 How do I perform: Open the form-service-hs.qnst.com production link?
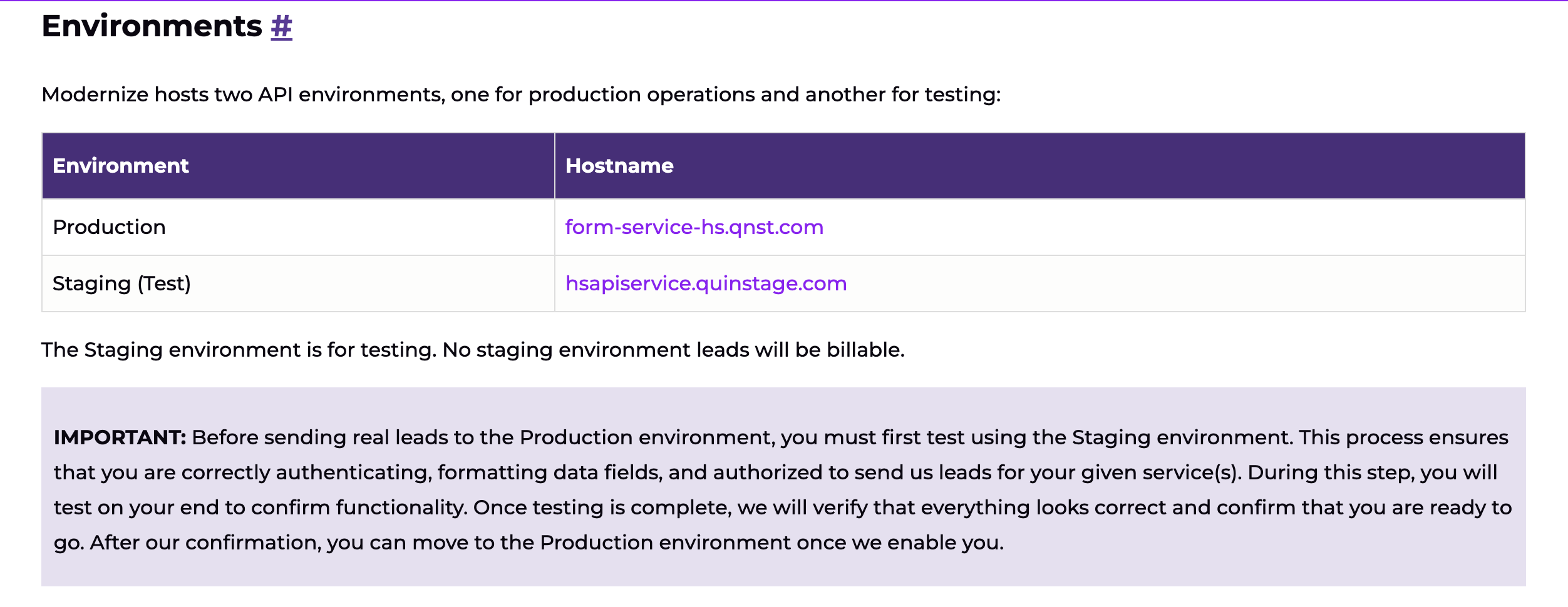(x=694, y=227)
